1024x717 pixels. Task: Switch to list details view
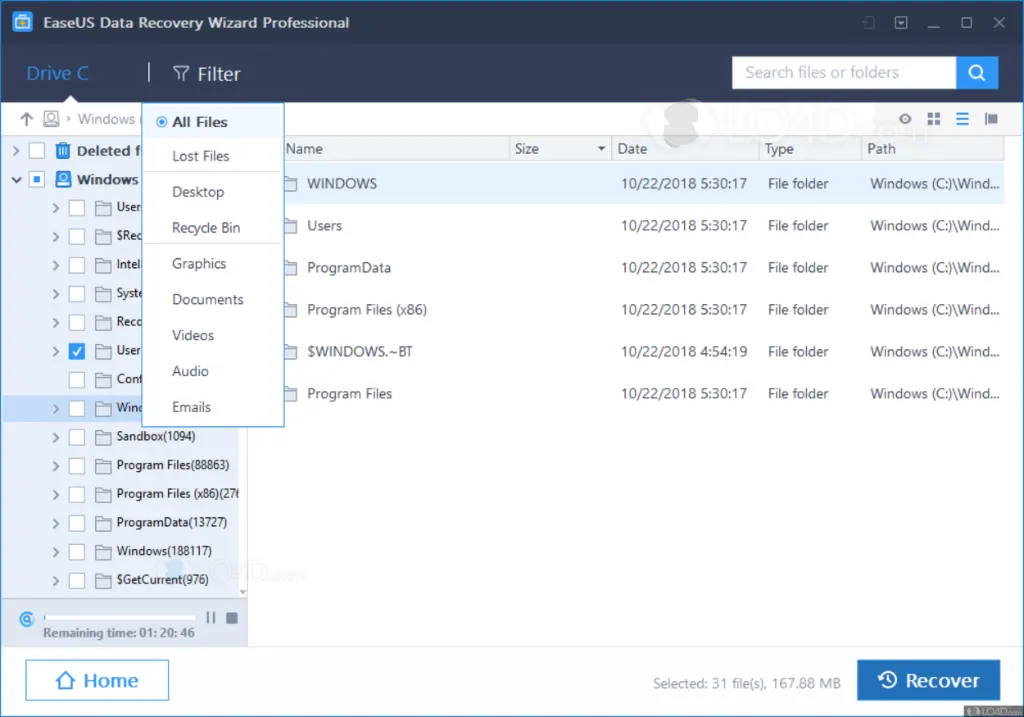point(962,119)
